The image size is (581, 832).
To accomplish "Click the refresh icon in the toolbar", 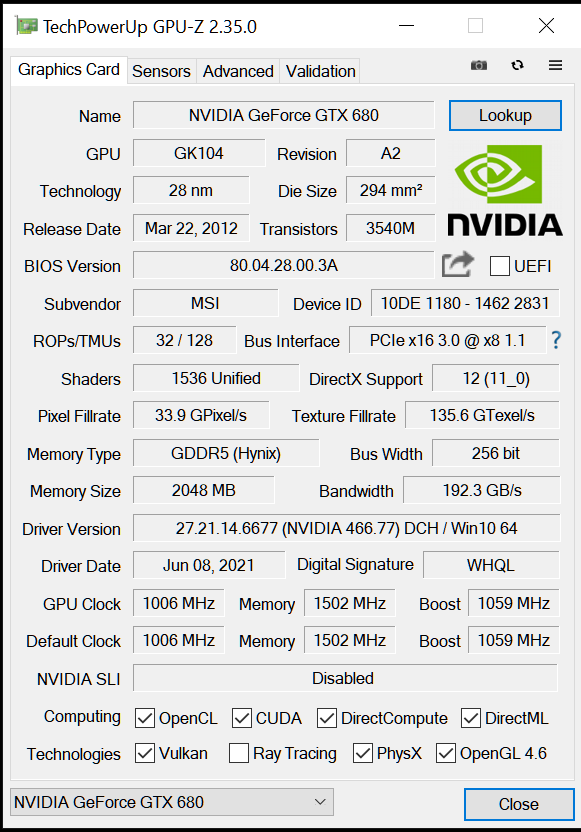I will pos(517,65).
